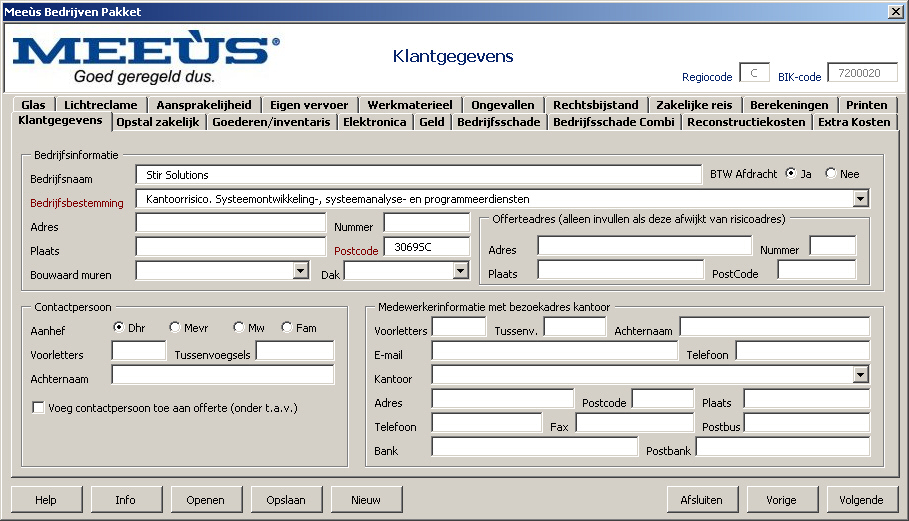Choose Mw as Aanhef
909x521 pixels.
tap(238, 327)
